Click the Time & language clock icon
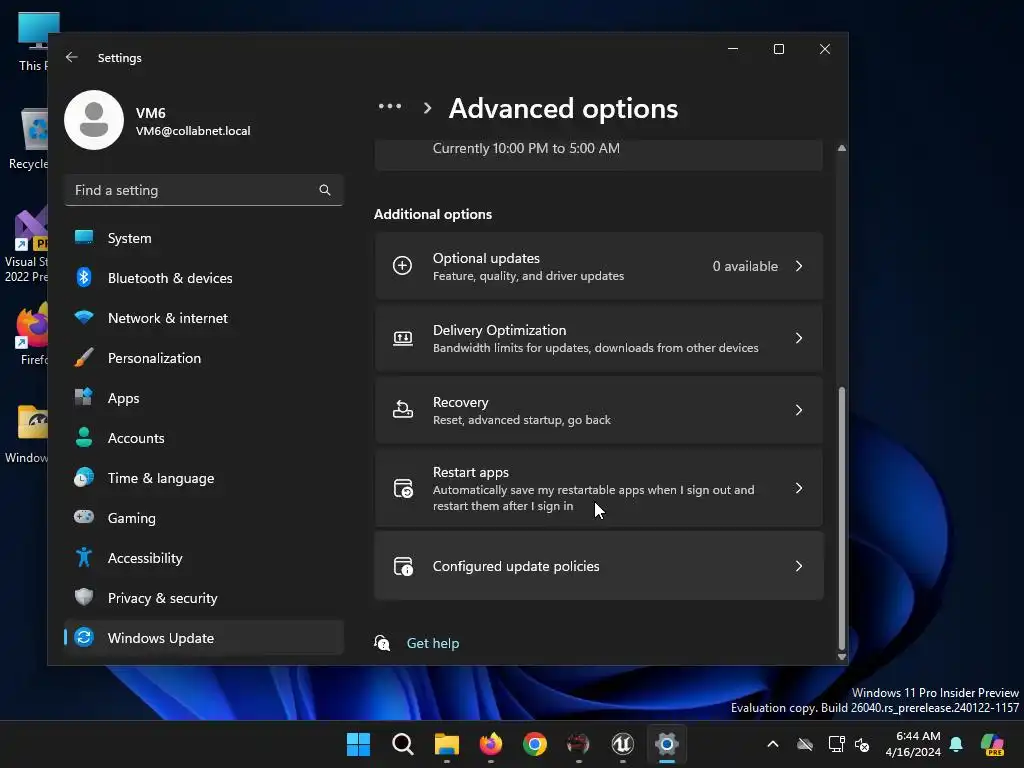1024x768 pixels. (84, 477)
